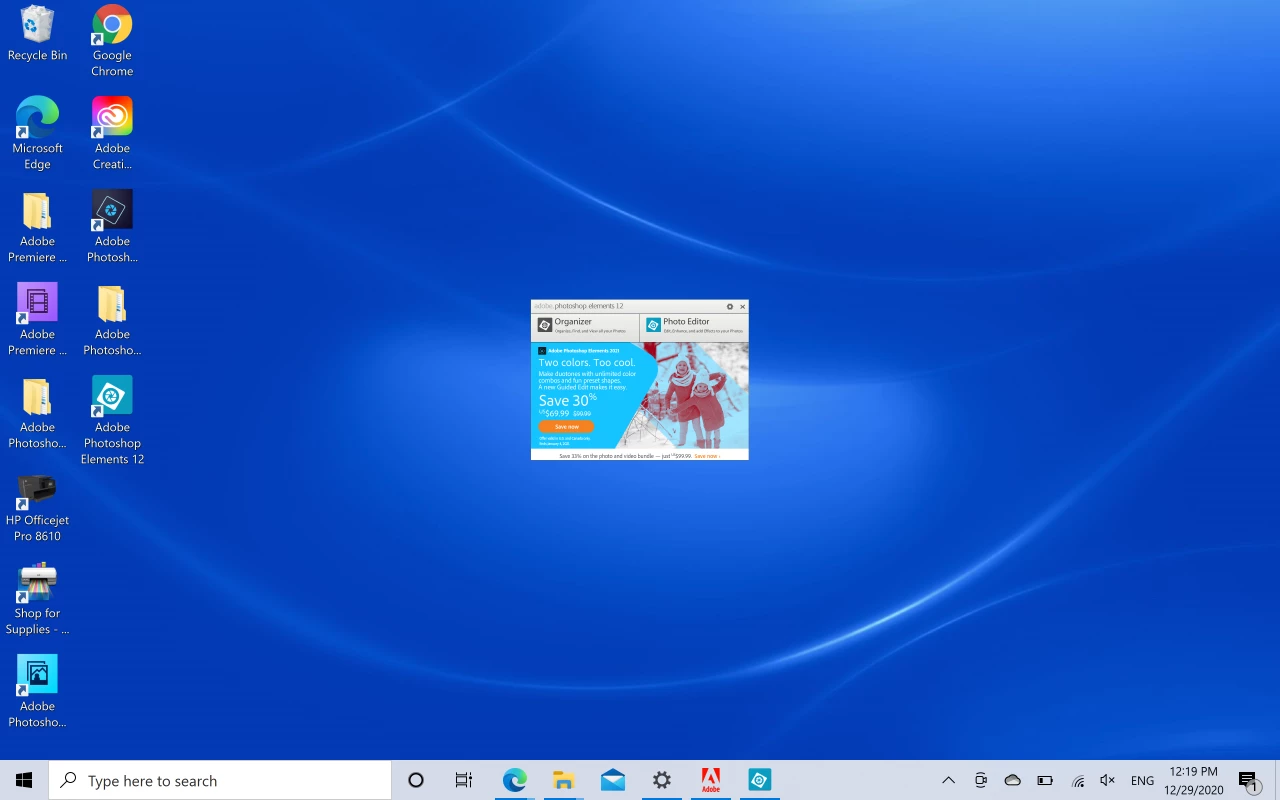Click the Type here to search box
1280x800 pixels.
click(220, 780)
